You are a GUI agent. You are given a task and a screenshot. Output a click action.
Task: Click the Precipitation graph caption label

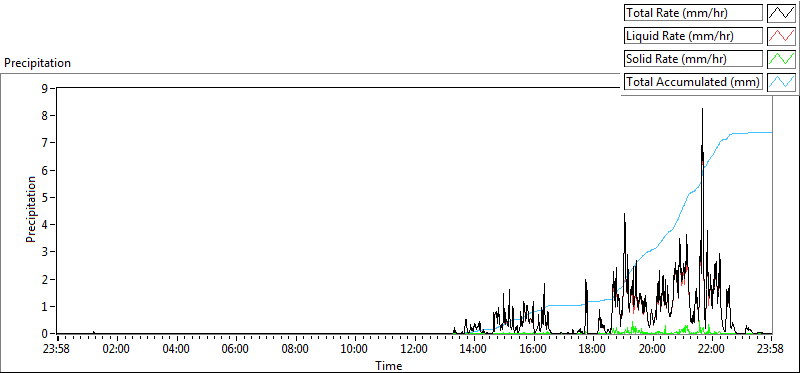tap(37, 63)
